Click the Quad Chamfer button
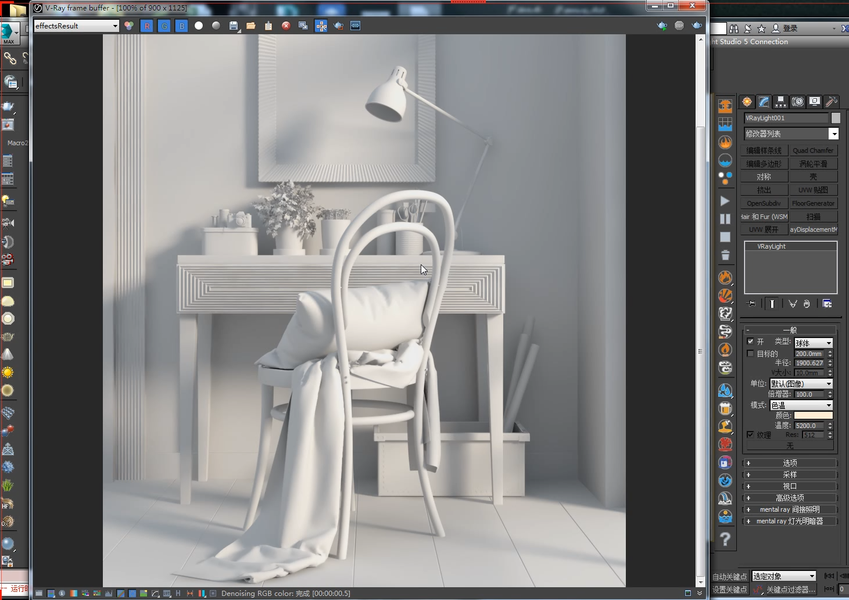 813,151
